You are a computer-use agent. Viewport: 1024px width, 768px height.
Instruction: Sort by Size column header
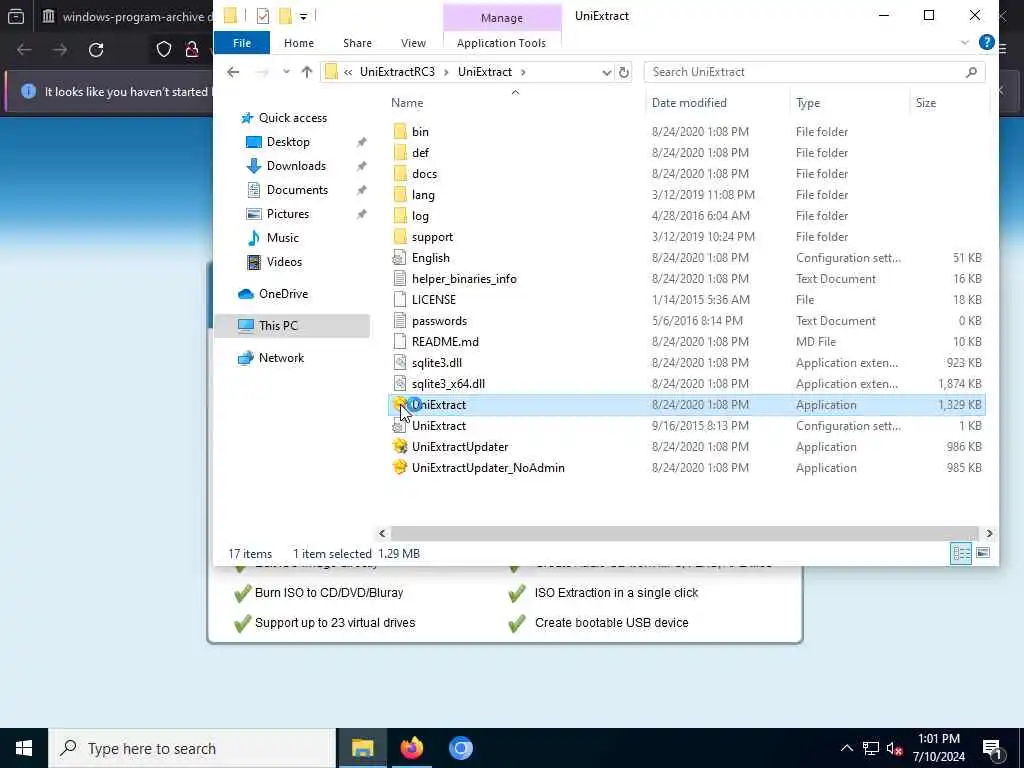[x=925, y=103]
